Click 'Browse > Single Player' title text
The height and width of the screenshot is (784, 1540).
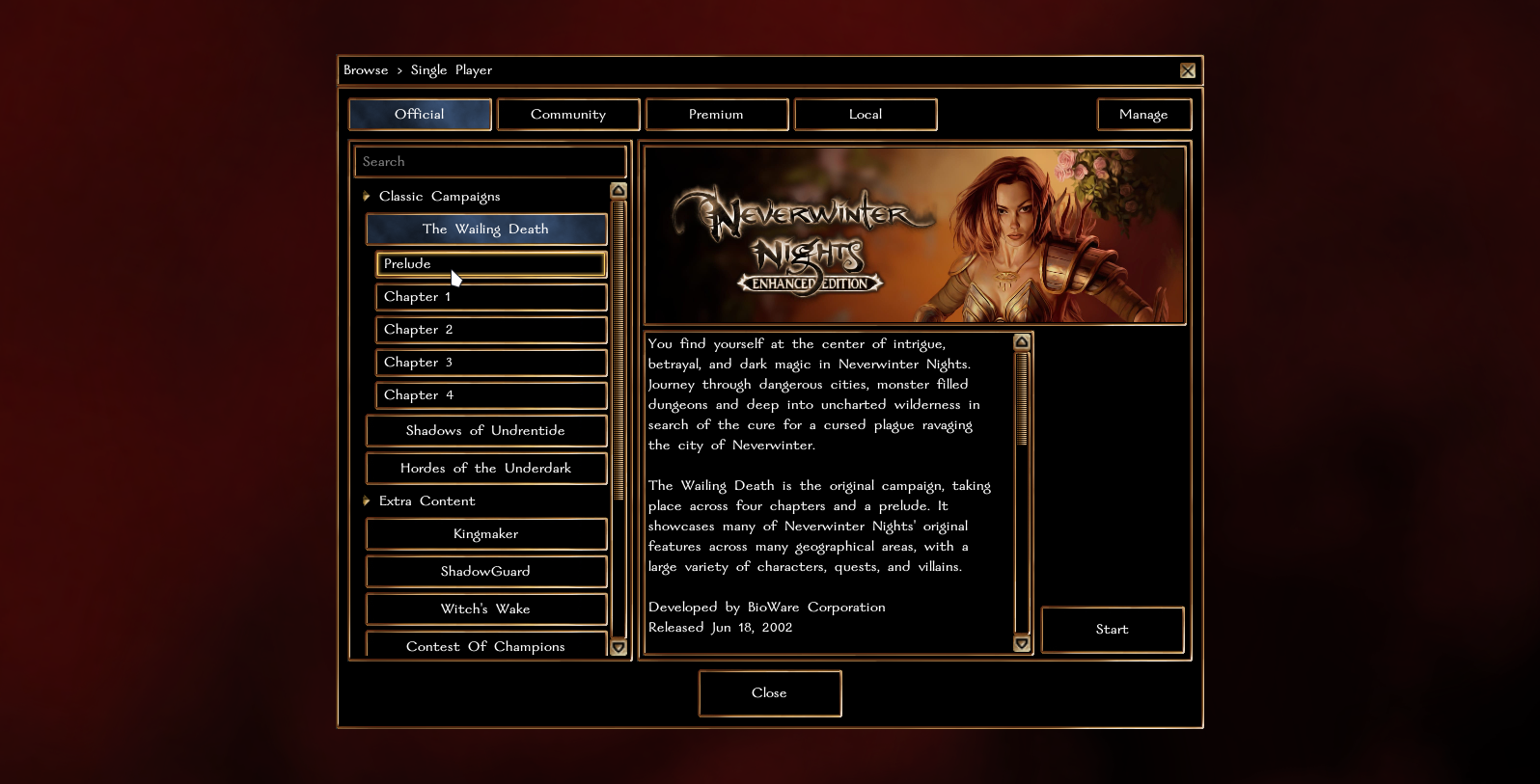(418, 70)
